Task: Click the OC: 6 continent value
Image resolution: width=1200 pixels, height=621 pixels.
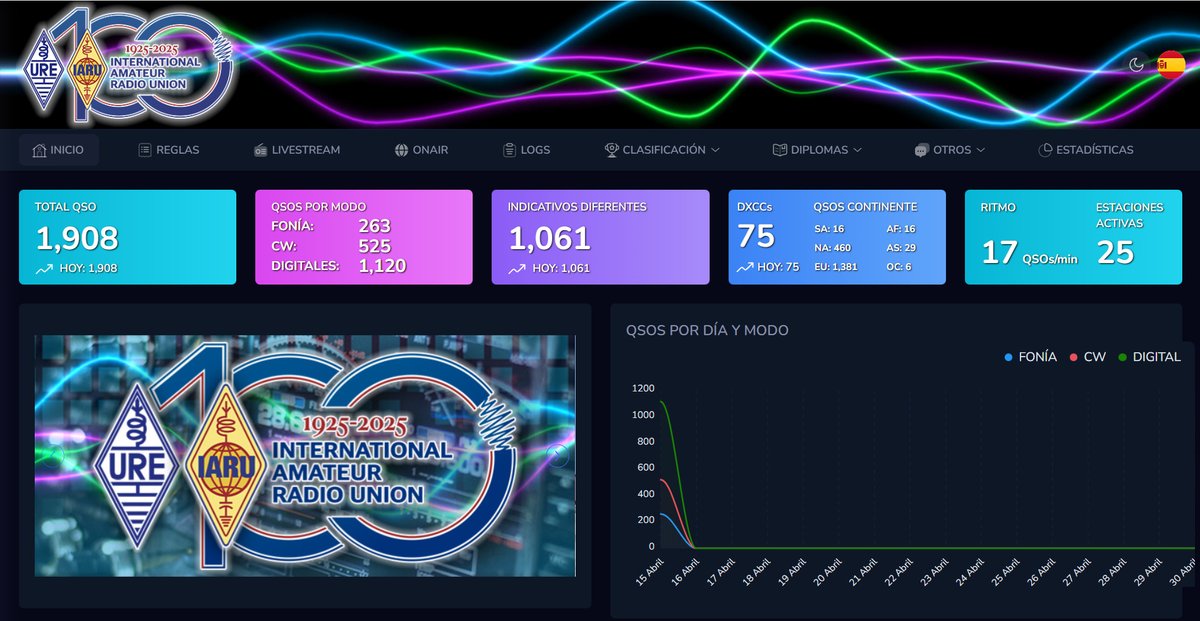Action: tap(898, 267)
